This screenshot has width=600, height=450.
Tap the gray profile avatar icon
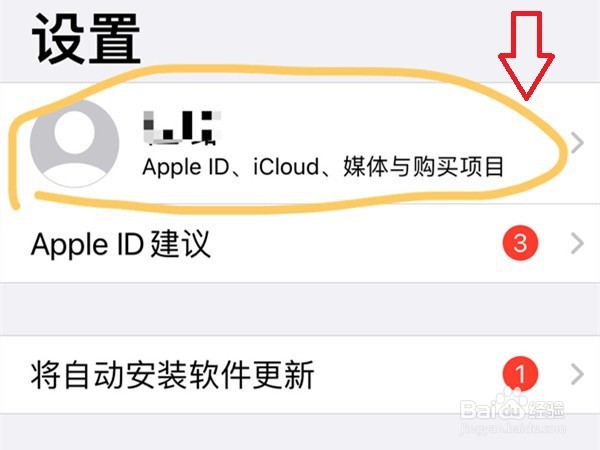[74, 143]
